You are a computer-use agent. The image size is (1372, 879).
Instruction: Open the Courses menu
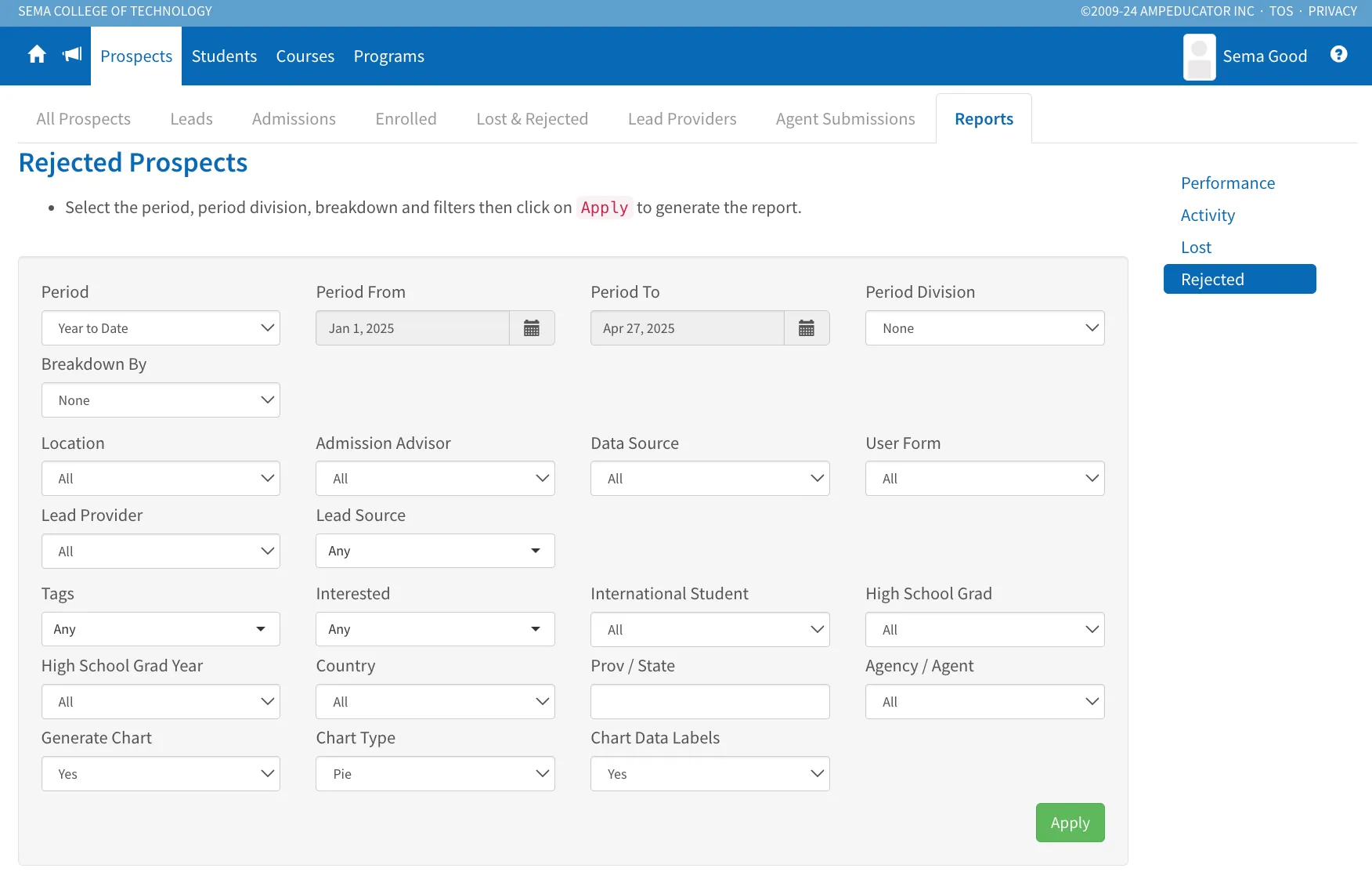pos(305,56)
